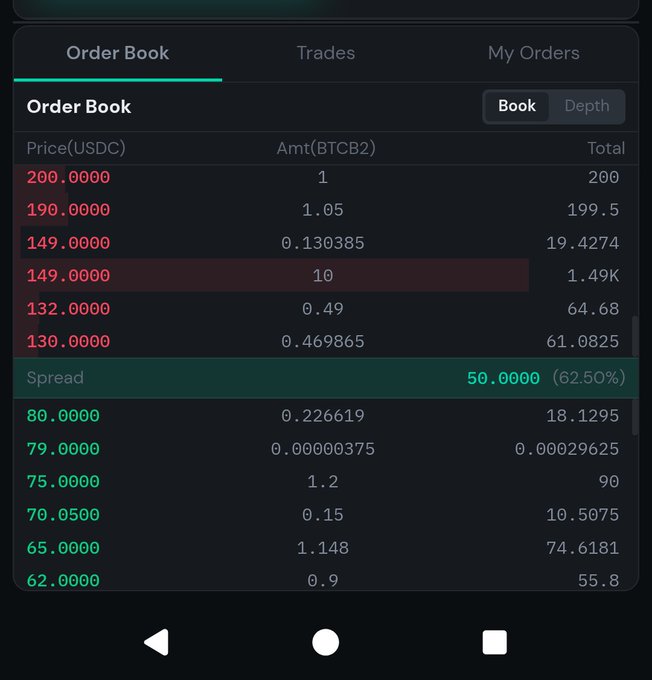The width and height of the screenshot is (652, 680).
Task: Click the total 0.00029625
Action: (567, 449)
